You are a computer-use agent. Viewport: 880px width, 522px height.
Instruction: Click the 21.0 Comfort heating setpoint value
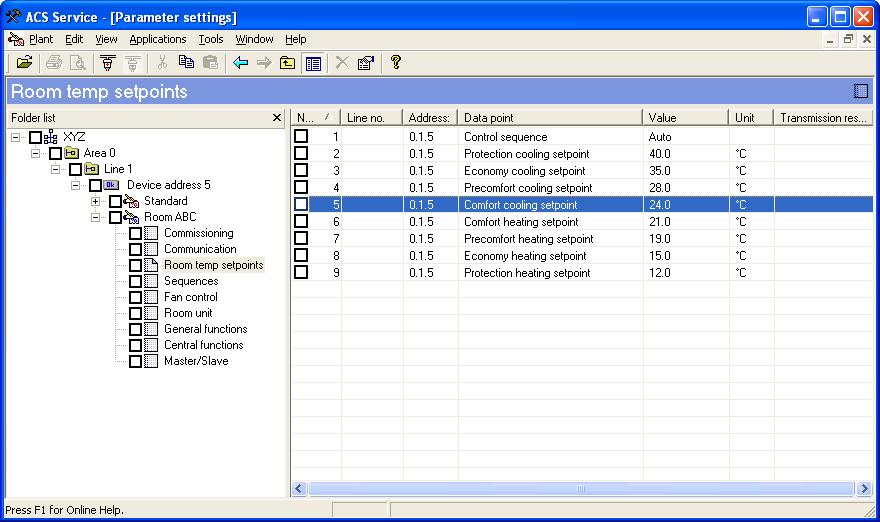(x=660, y=222)
